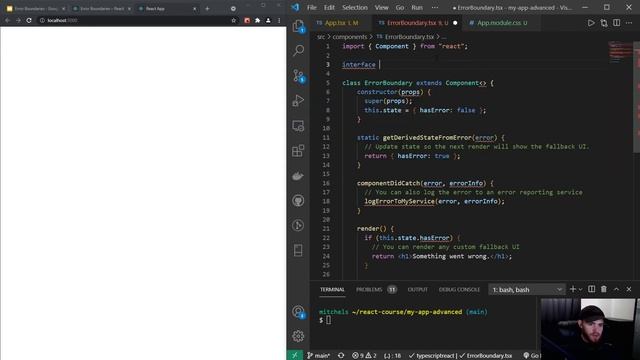Select the TERMINAL panel tab

(332, 289)
